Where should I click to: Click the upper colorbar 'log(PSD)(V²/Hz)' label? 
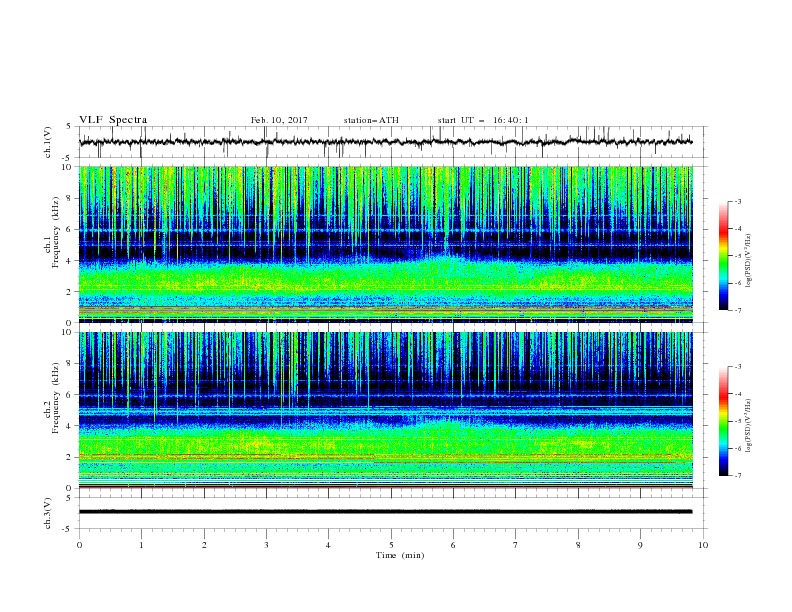pyautogui.click(x=748, y=261)
